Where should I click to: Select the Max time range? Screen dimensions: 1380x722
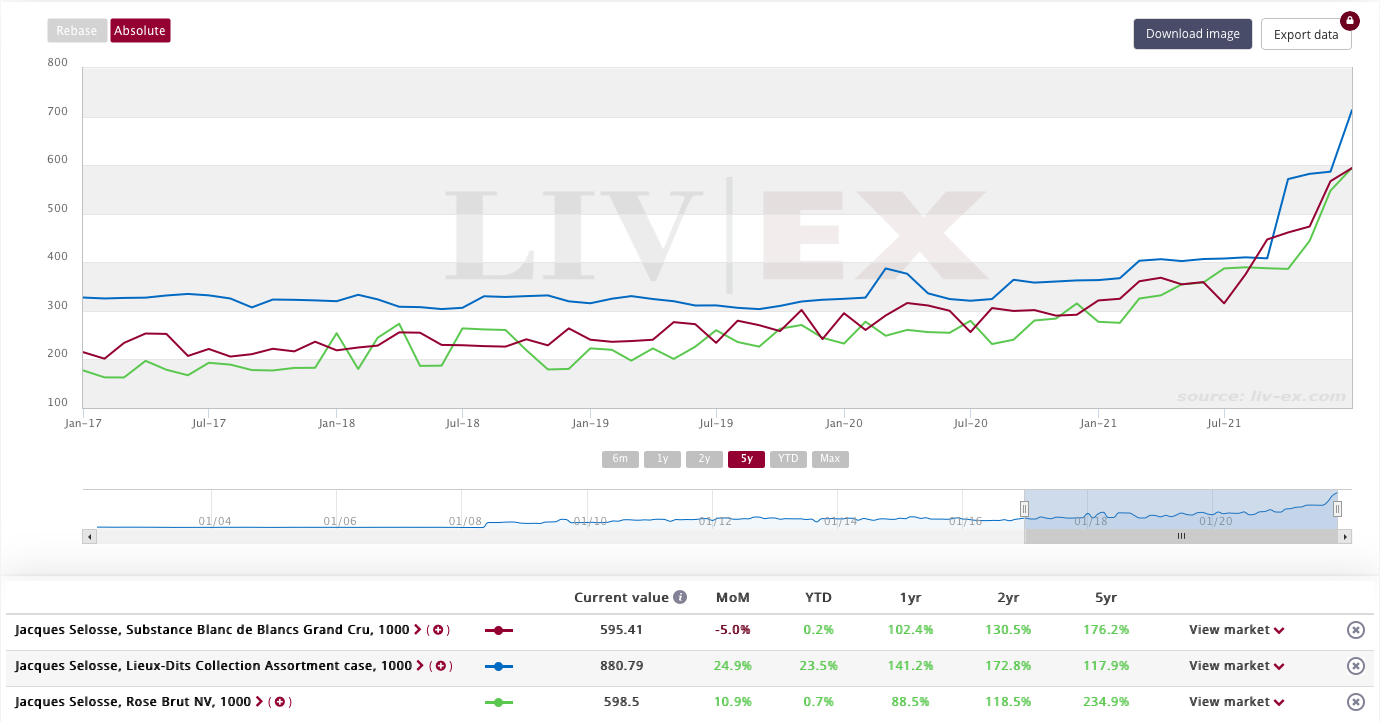(x=830, y=459)
